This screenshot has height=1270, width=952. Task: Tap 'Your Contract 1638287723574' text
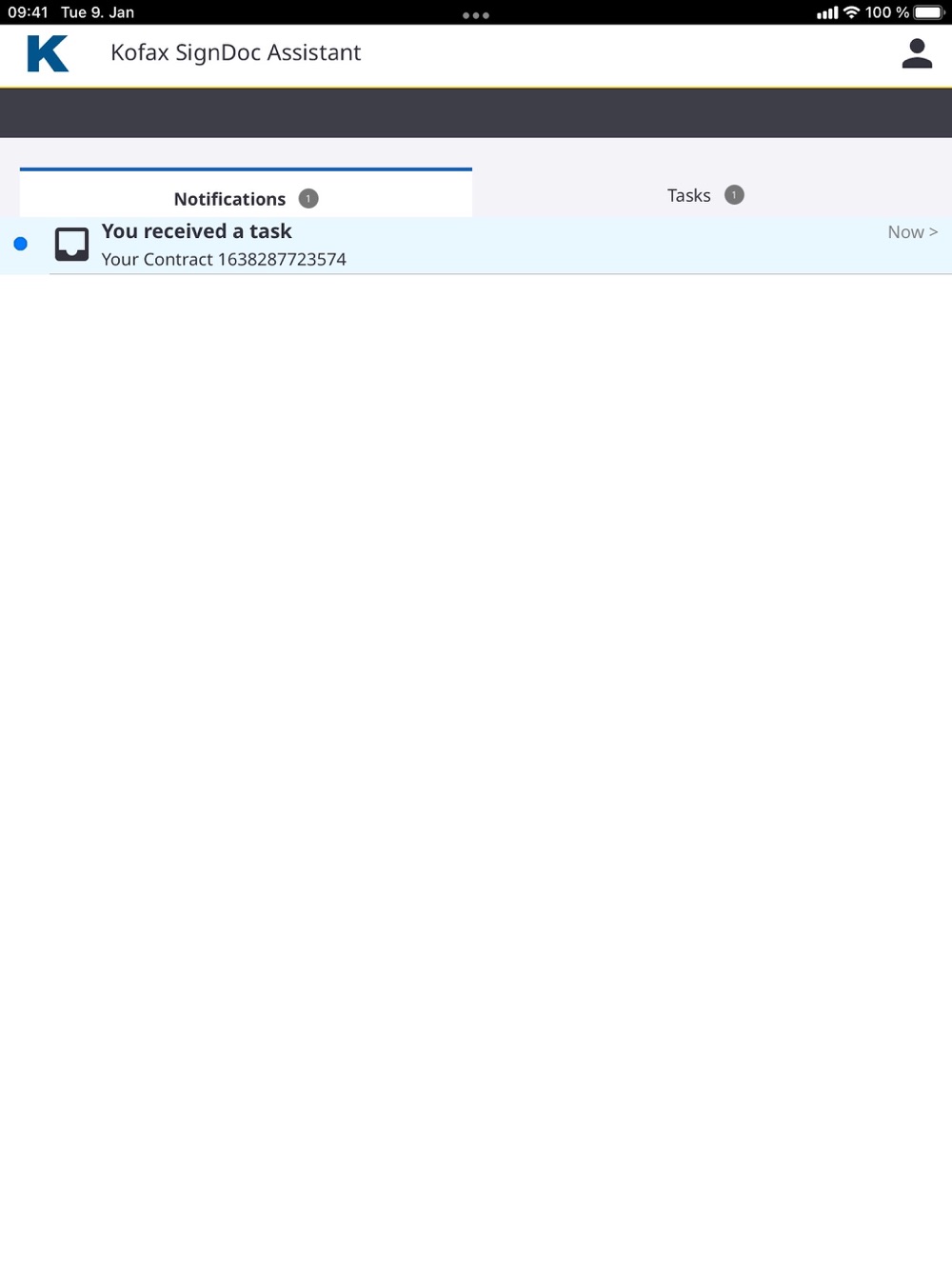coord(224,259)
